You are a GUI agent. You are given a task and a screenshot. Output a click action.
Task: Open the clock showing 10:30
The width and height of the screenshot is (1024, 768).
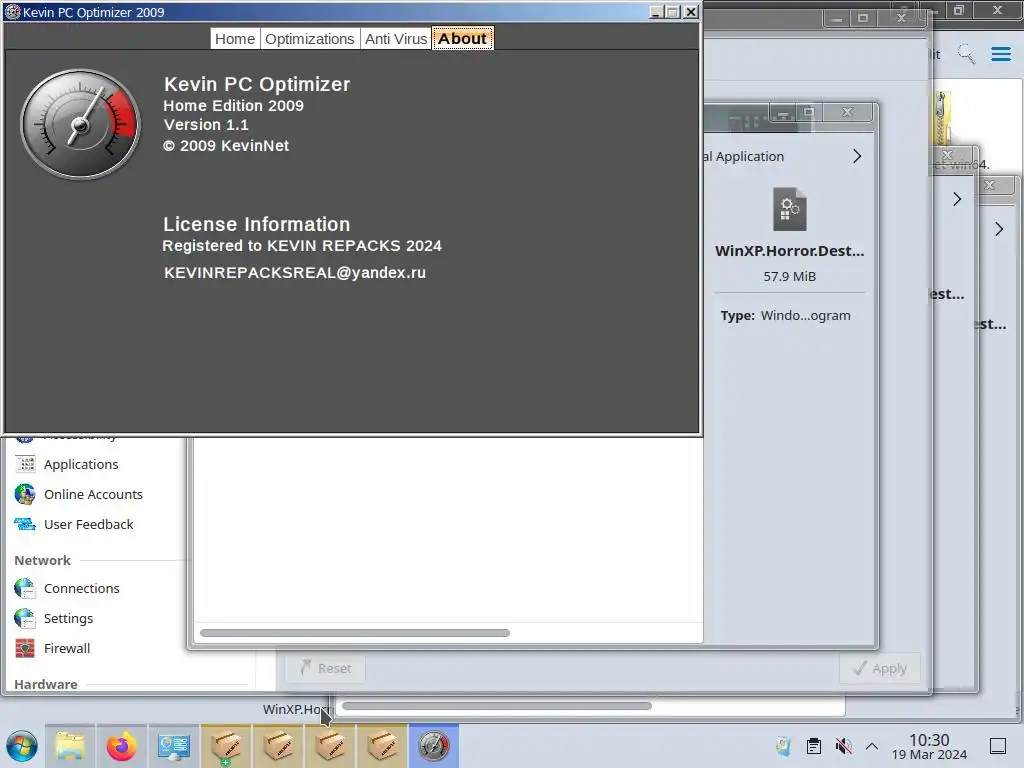pos(929,746)
